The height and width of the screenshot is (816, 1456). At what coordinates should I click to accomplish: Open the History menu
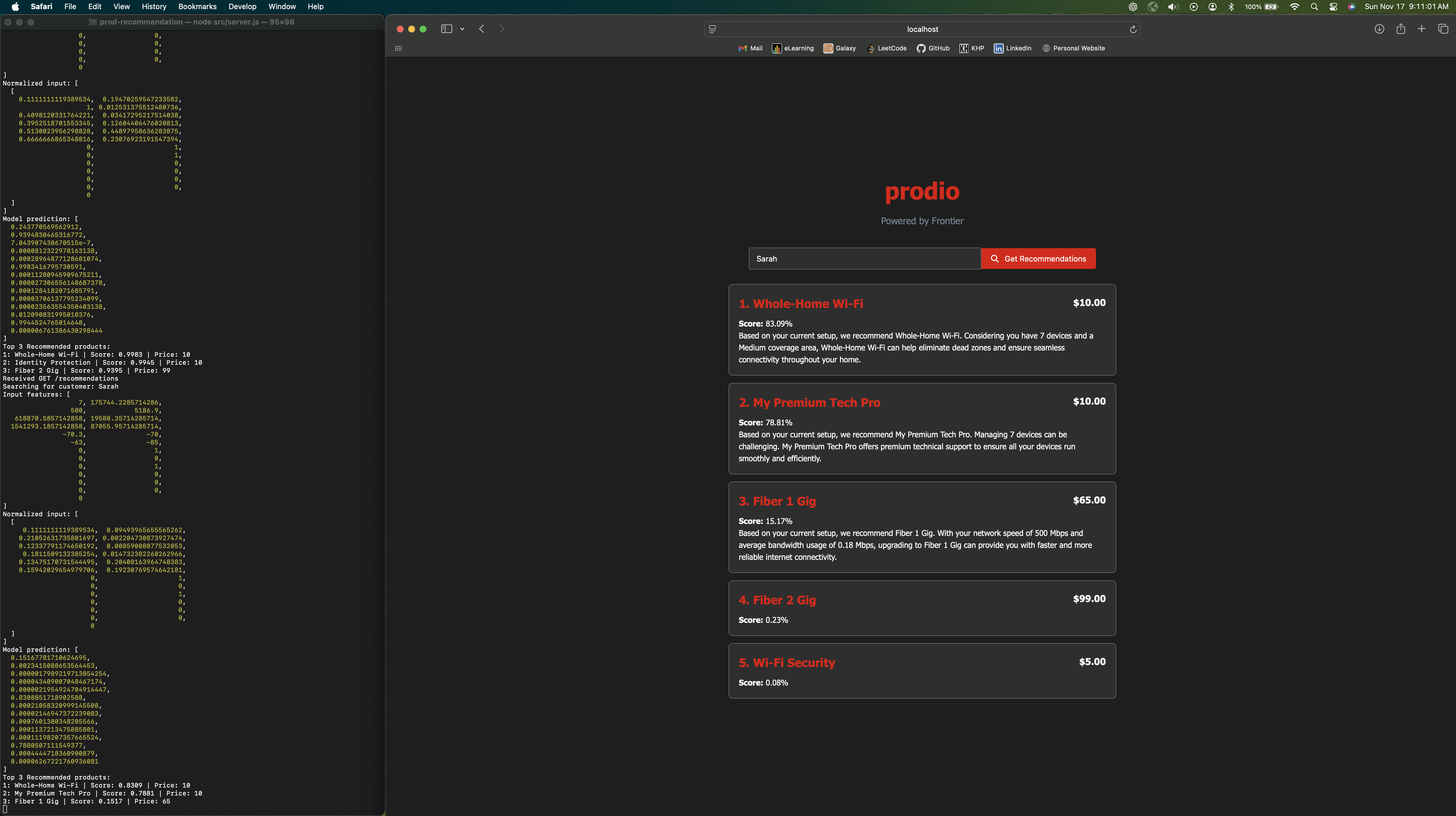pos(154,7)
